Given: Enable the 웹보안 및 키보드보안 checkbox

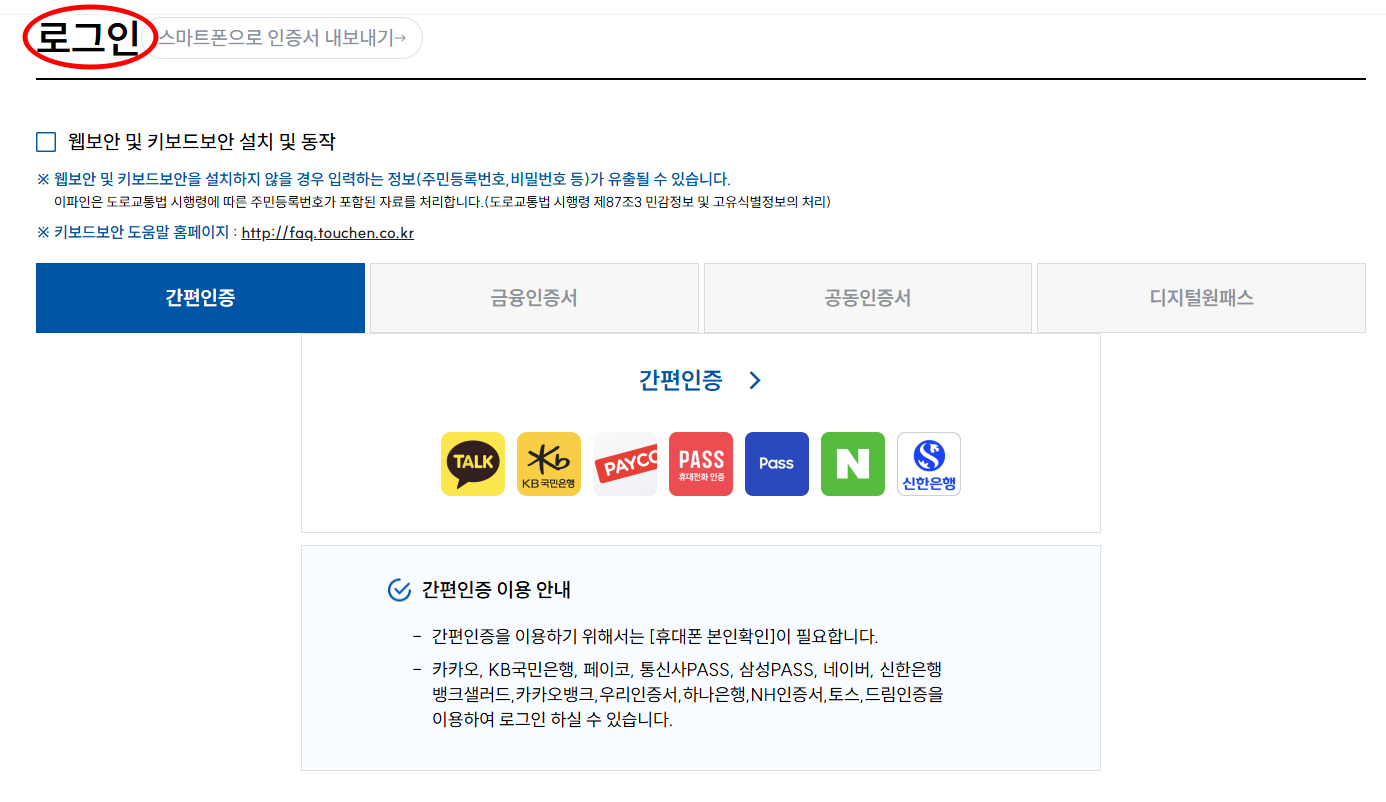Looking at the screenshot, I should click(x=45, y=141).
